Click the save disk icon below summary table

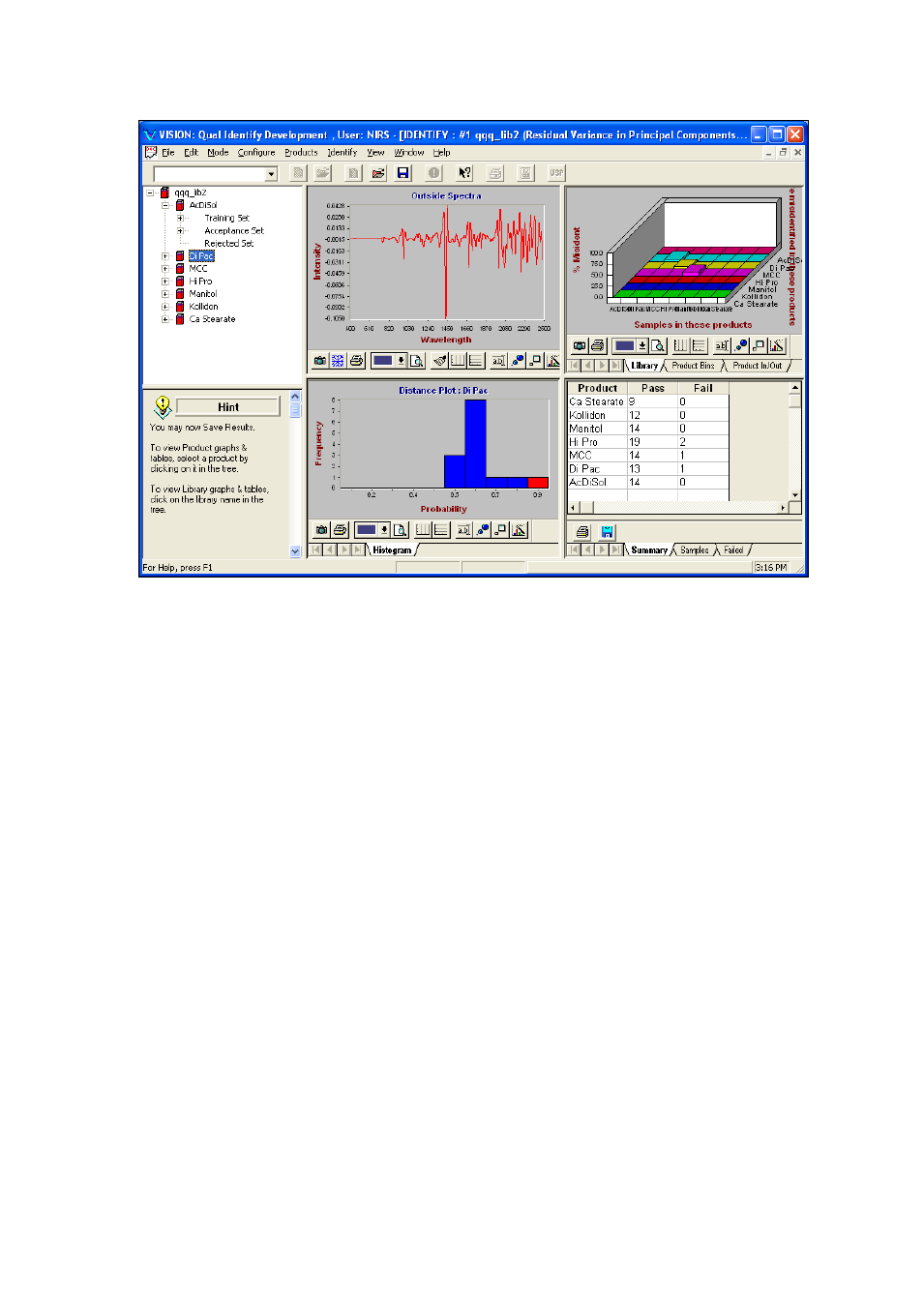click(x=608, y=532)
